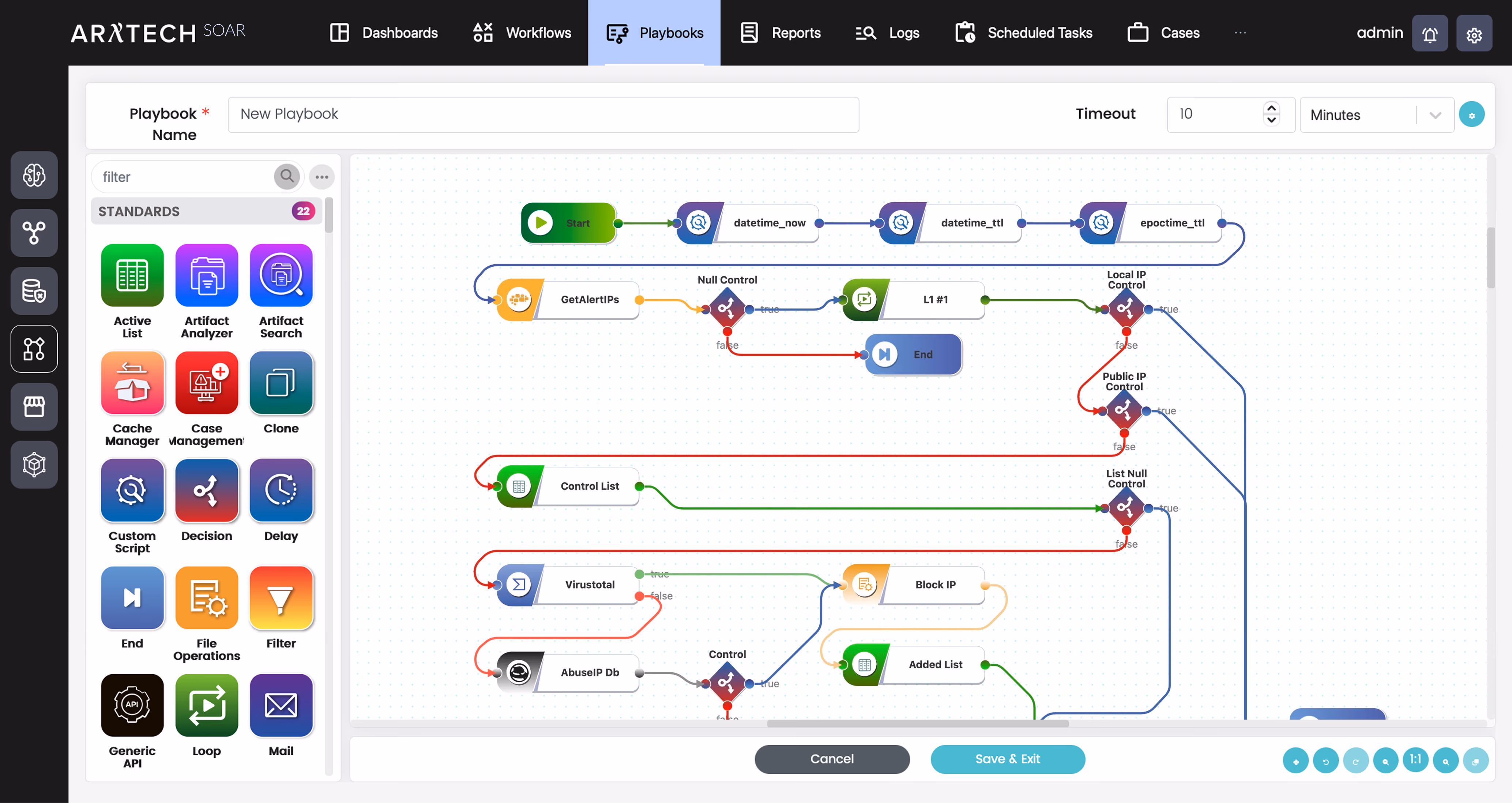The image size is (1512, 803).
Task: Select the Artifact Search component
Action: click(x=281, y=275)
